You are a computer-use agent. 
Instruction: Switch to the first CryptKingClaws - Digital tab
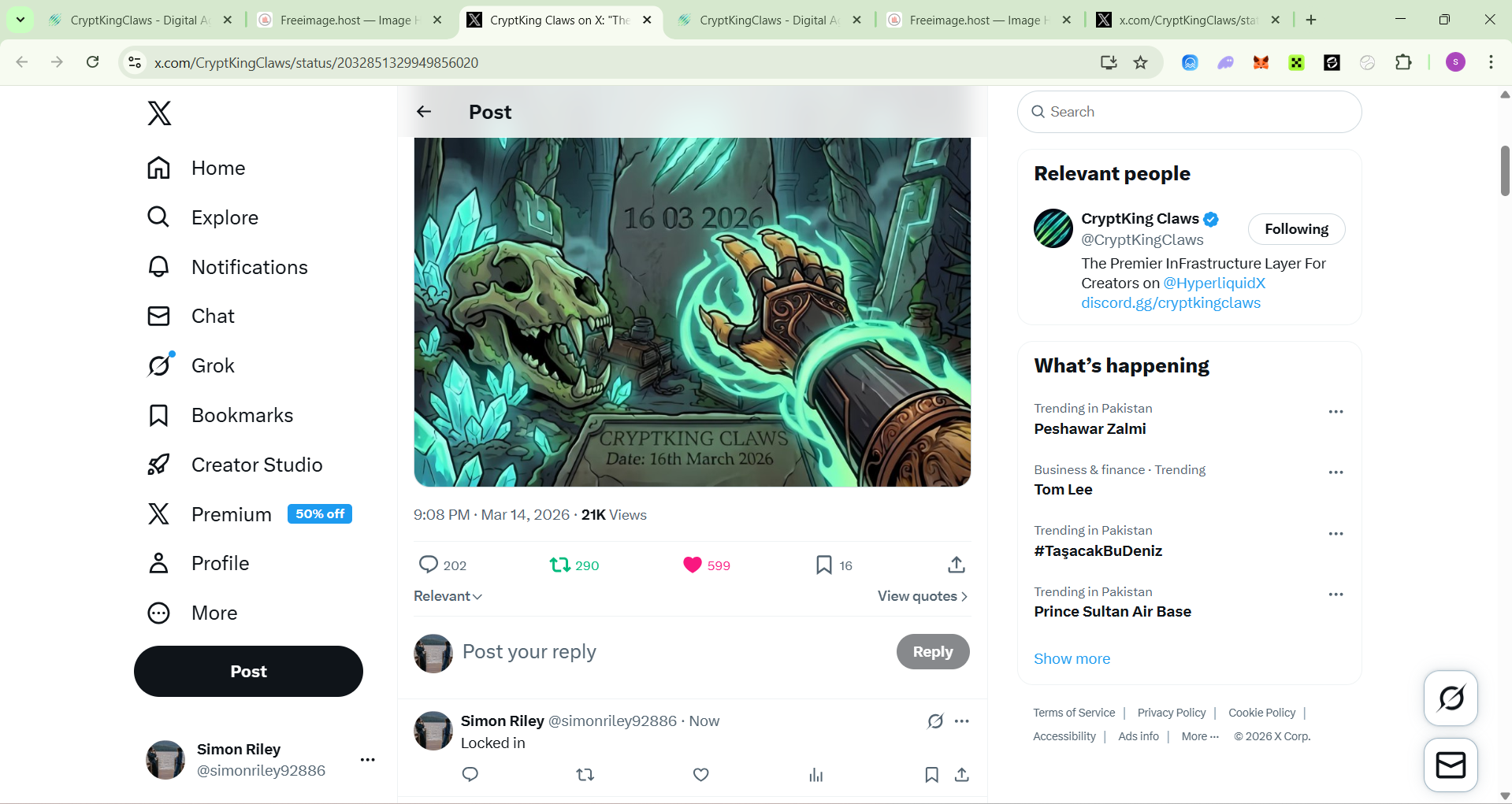coord(140,20)
